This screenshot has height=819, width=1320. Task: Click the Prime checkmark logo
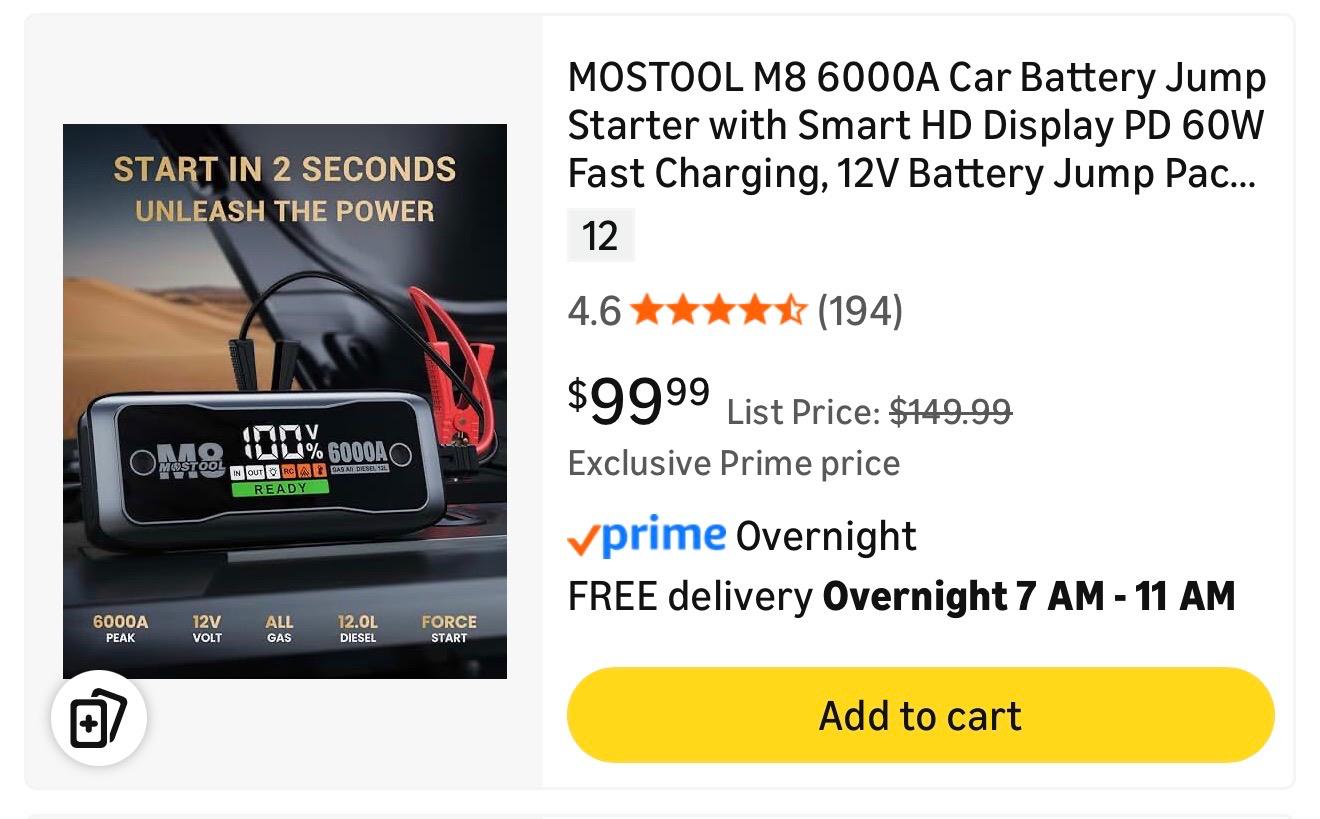(x=646, y=537)
